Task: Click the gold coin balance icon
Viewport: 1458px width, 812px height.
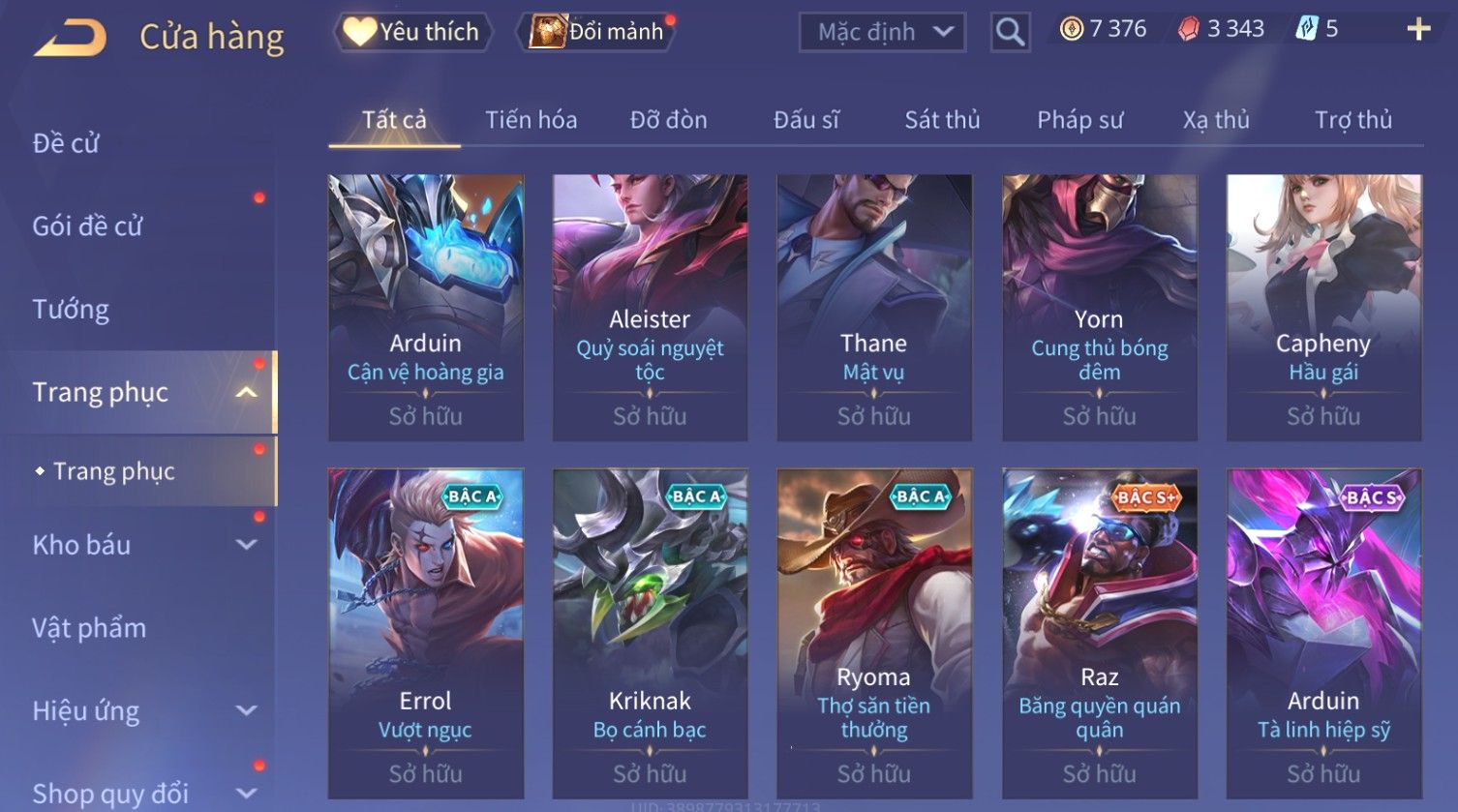Action: (x=1071, y=29)
